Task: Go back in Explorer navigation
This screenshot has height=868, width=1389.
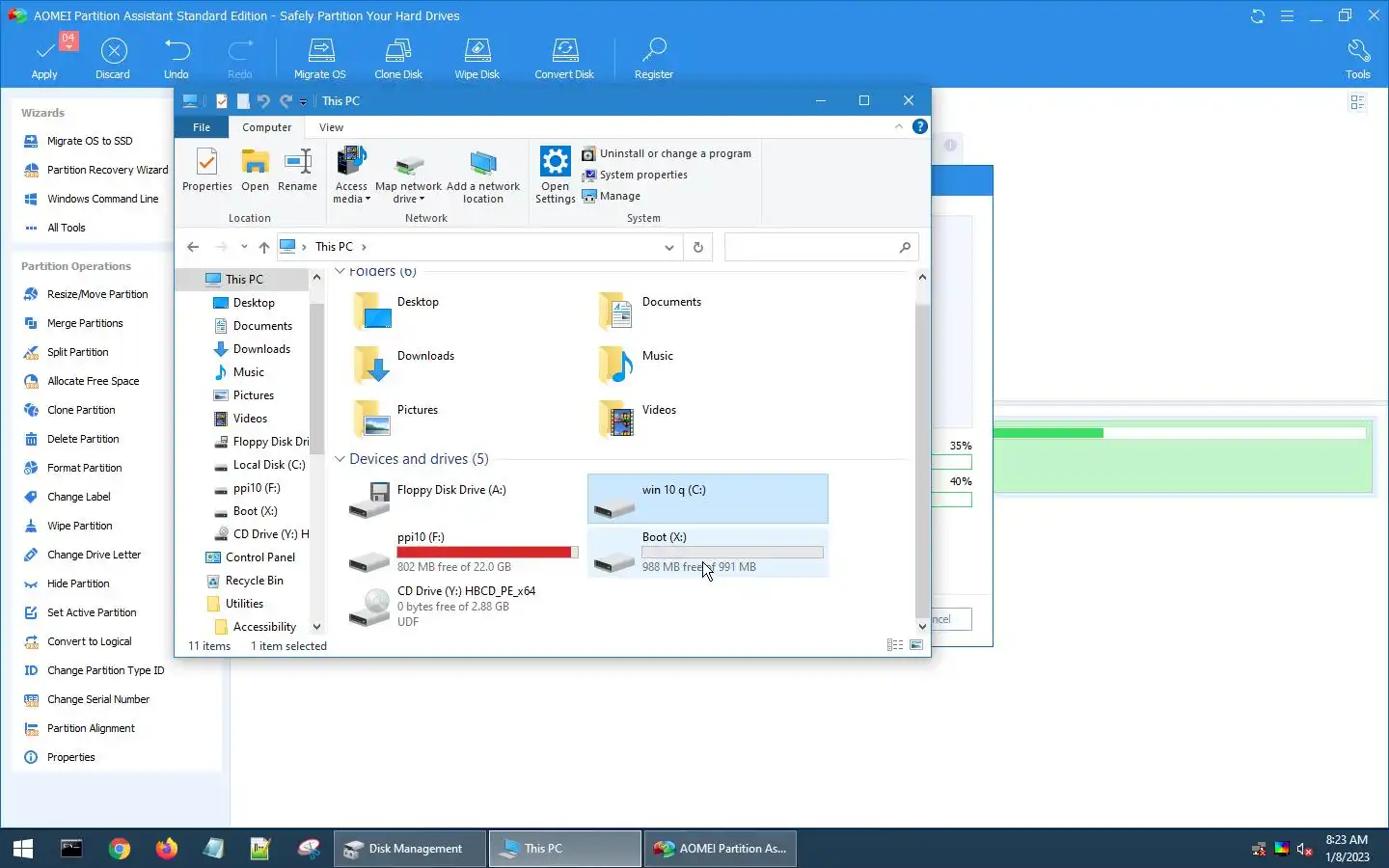Action: (x=193, y=247)
